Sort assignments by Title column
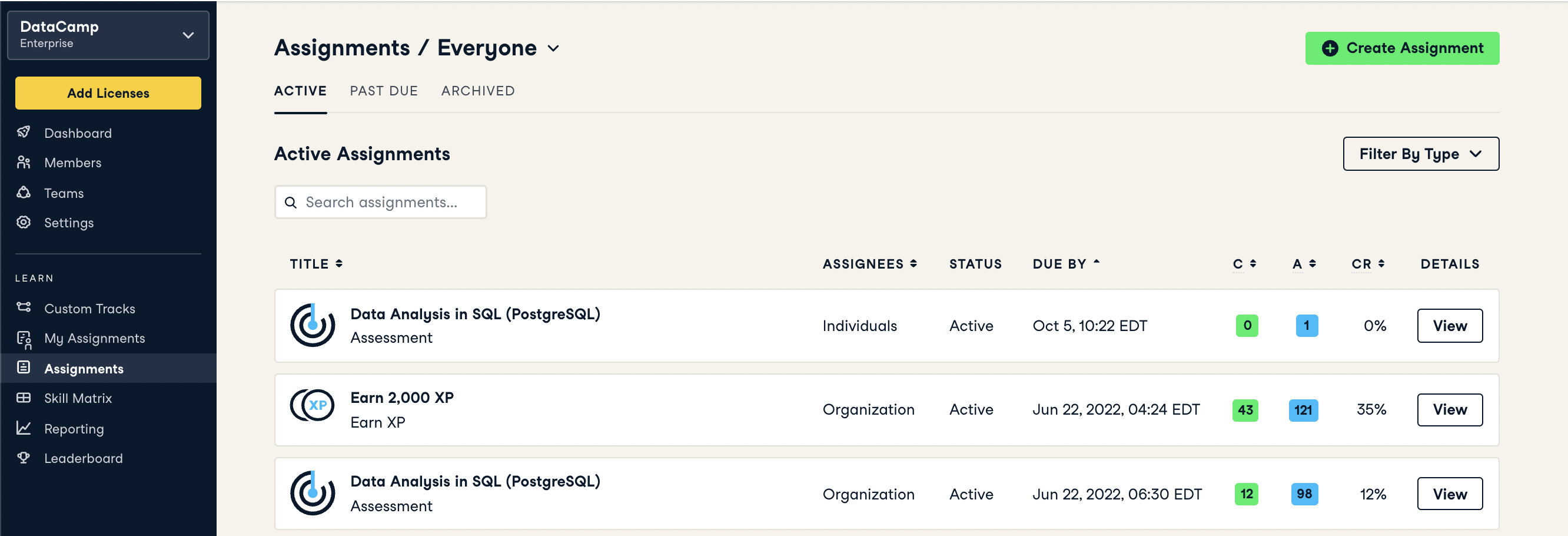This screenshot has height=536, width=1568. pos(316,264)
